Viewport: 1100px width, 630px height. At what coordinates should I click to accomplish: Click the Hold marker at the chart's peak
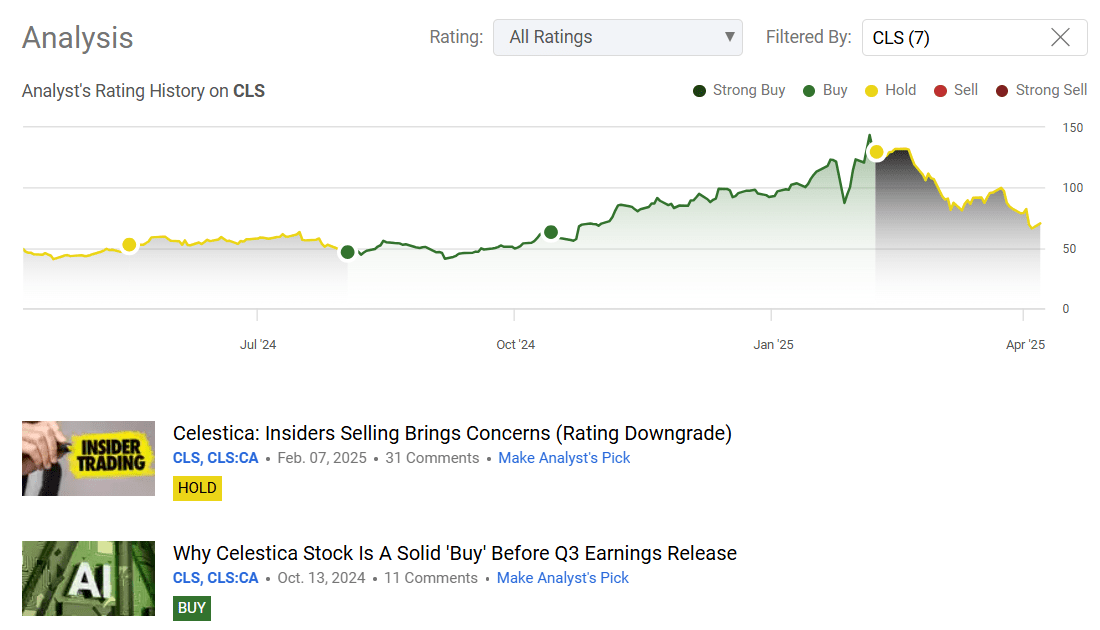coord(877,152)
